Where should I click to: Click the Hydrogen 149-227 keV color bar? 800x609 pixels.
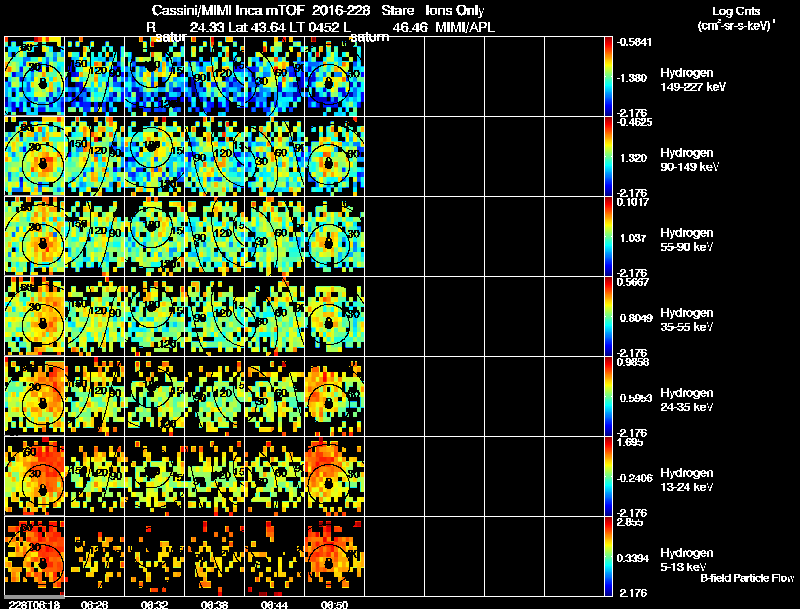[x=608, y=77]
